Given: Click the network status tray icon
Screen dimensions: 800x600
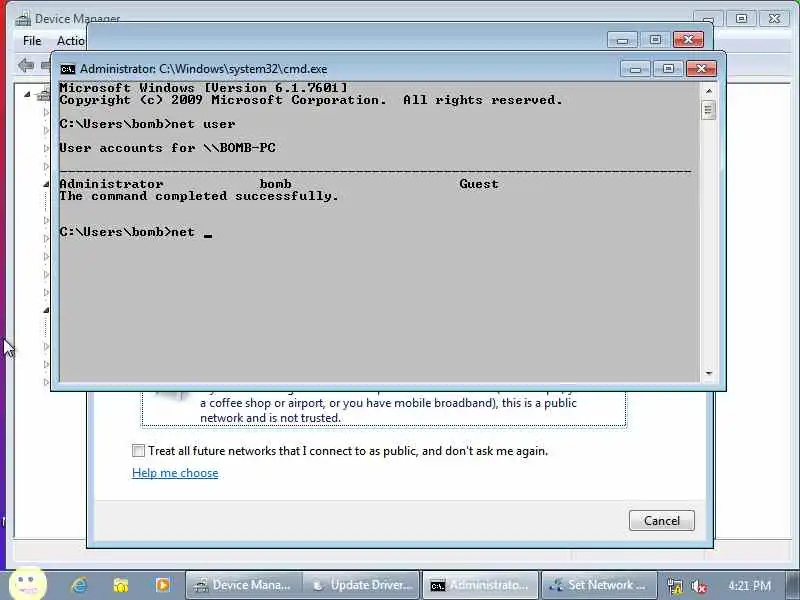Looking at the screenshot, I should click(674, 586).
